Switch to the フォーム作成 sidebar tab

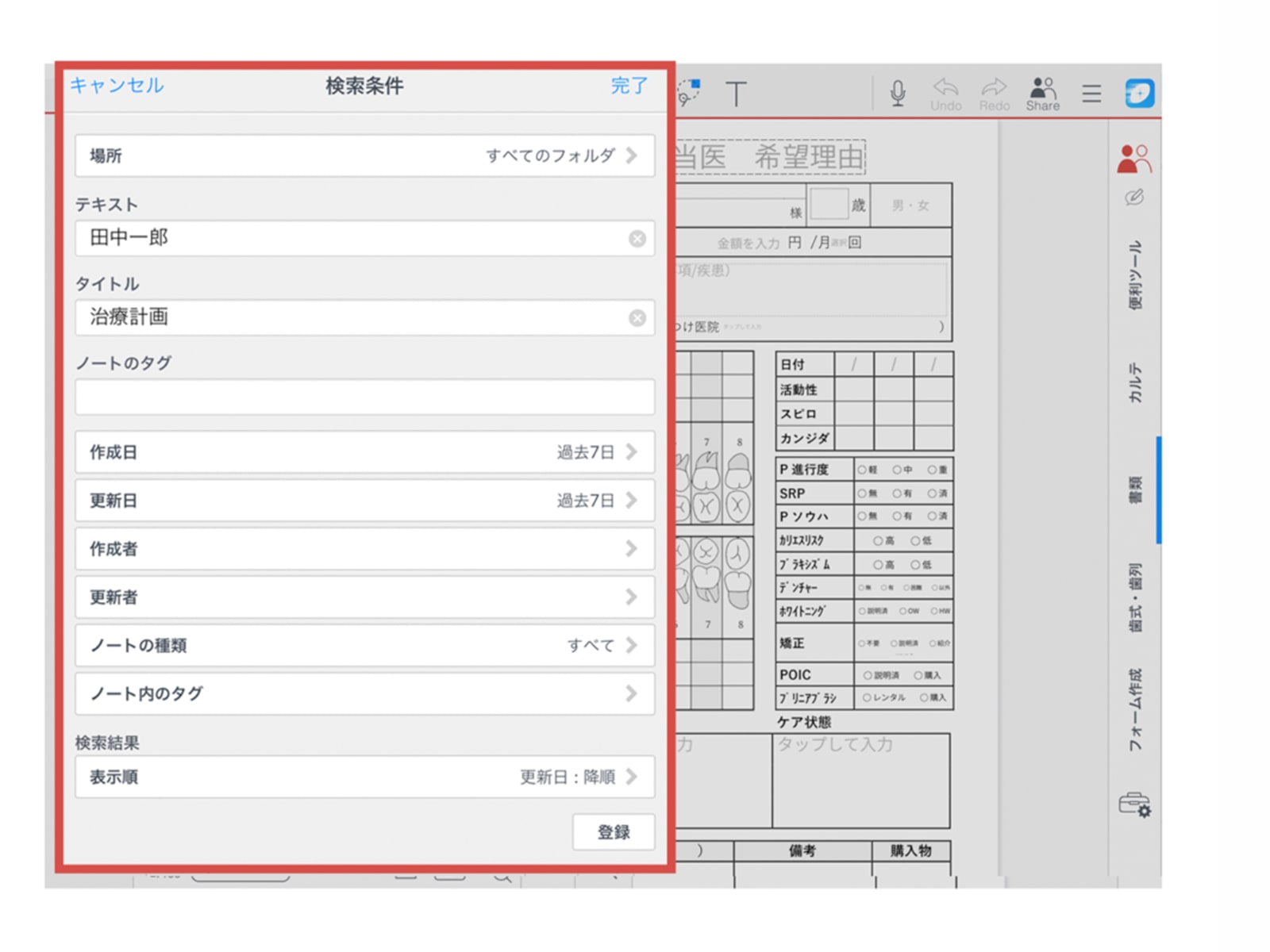pyautogui.click(x=1136, y=708)
